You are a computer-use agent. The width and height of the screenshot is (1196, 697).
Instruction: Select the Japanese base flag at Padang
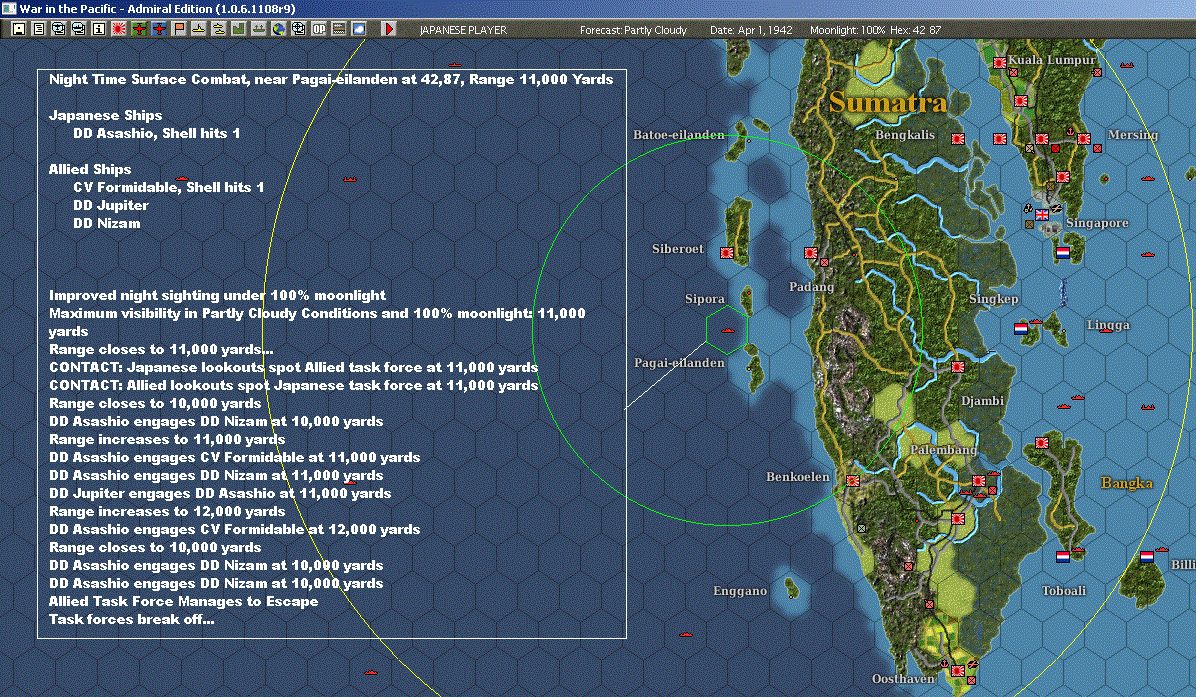click(x=811, y=253)
